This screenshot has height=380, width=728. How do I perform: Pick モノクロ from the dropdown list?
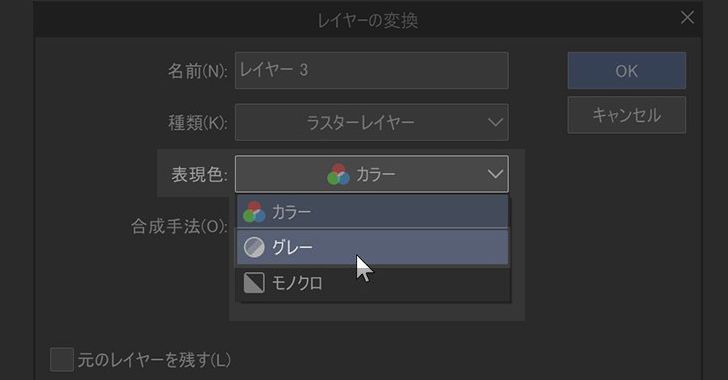373,282
